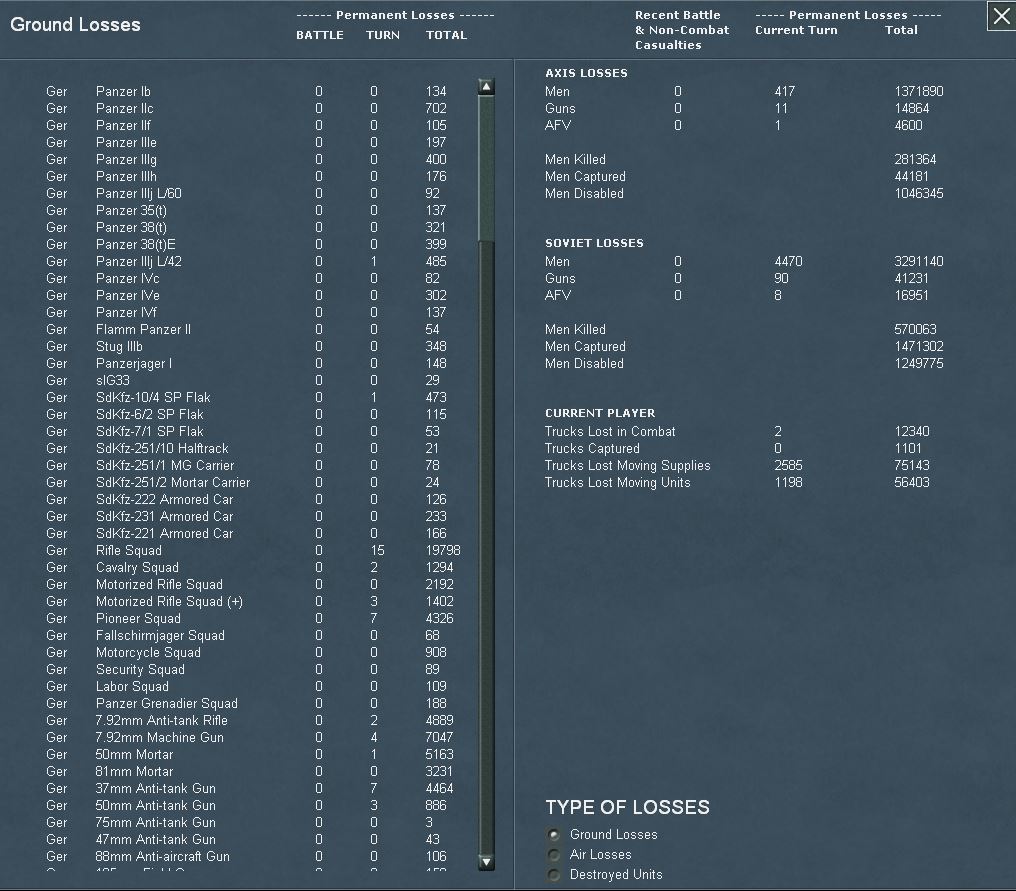Screen dimensions: 1016x891
Task: Select the Panzer IVf row
Action: pos(253,312)
